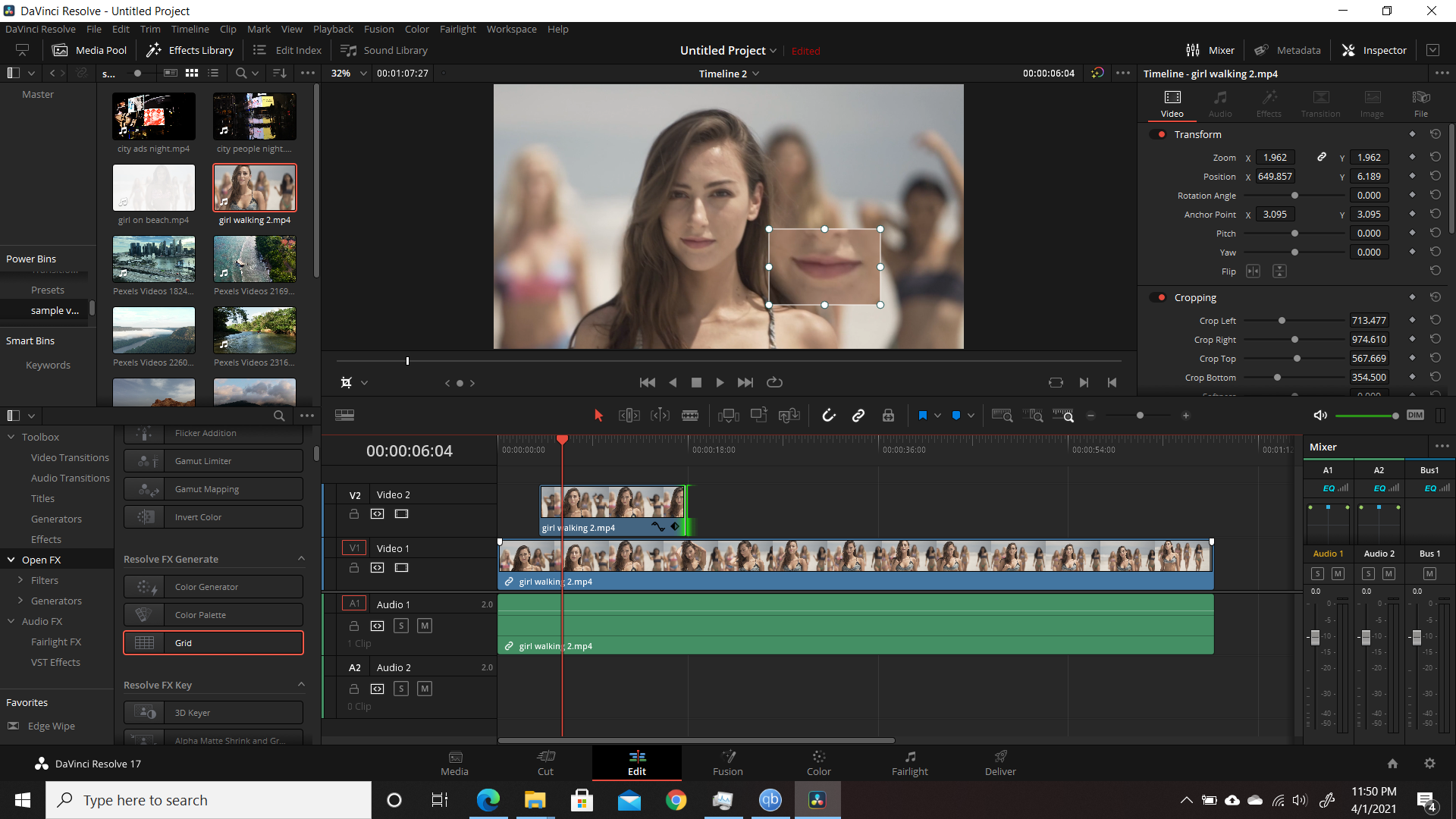The width and height of the screenshot is (1456, 819).
Task: Collapse Resolve FX Key section
Action: point(301,685)
